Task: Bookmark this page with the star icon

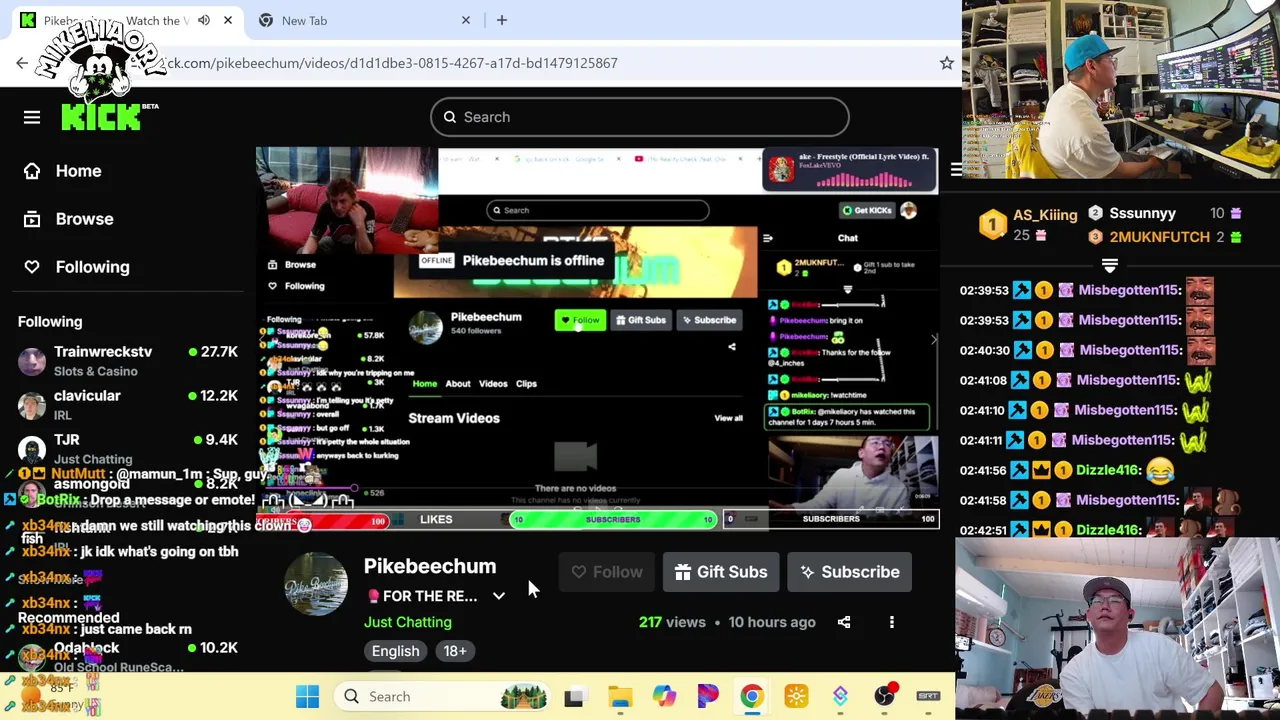Action: (946, 63)
